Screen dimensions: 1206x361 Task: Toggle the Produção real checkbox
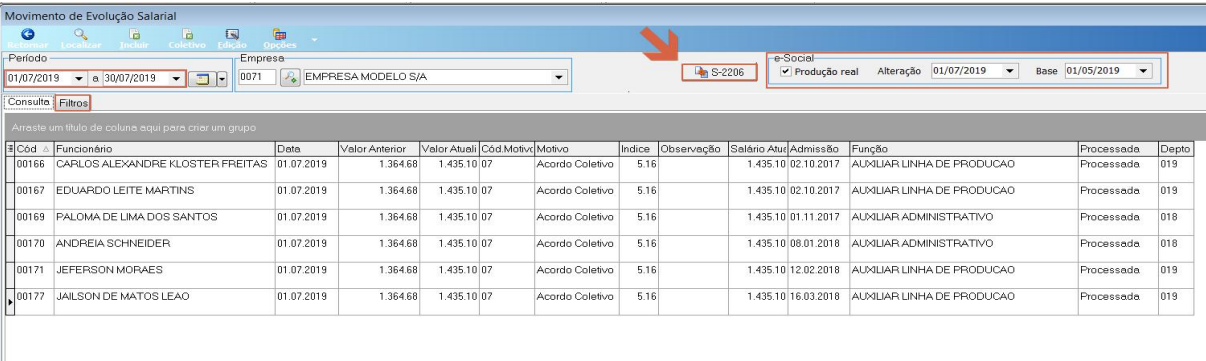pos(785,71)
